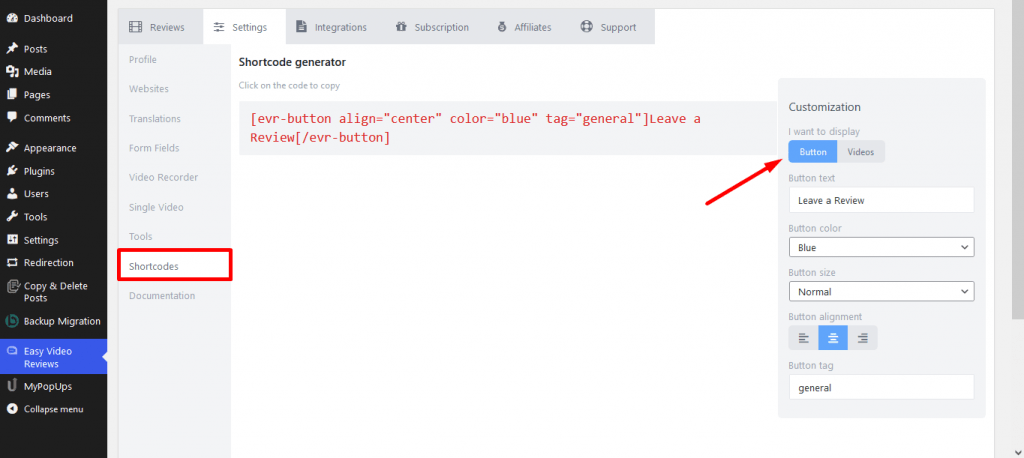1024x458 pixels.
Task: Click the MyPopUps U-shaped icon
Action: click(x=12, y=386)
